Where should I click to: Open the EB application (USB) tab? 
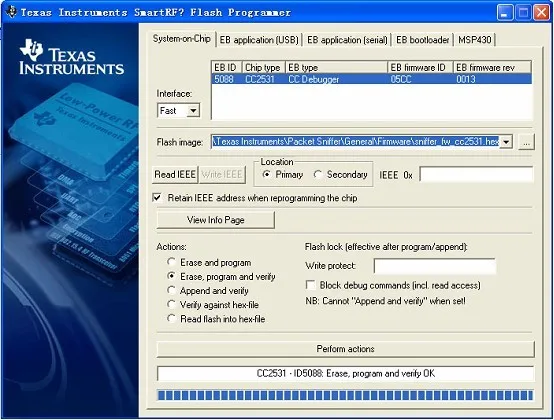click(259, 40)
